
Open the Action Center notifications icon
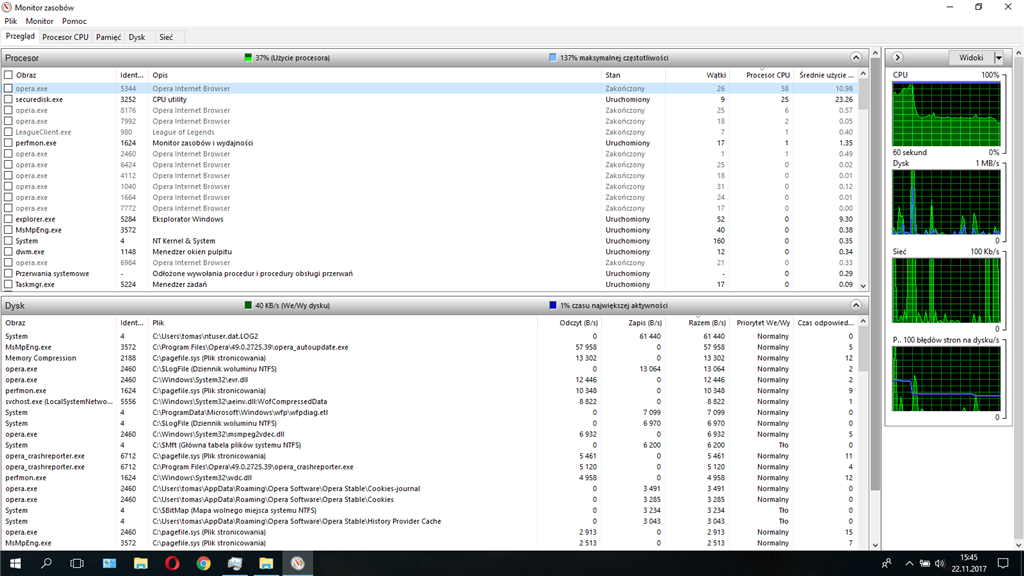click(1003, 563)
